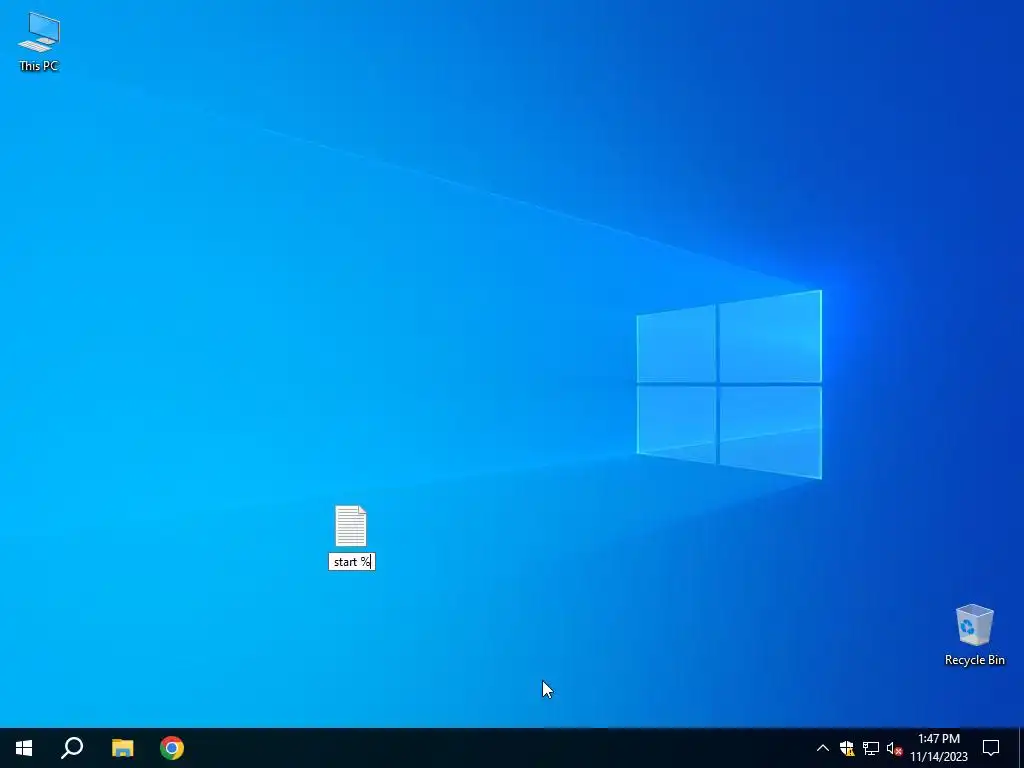Show hidden system tray icons
This screenshot has width=1024, height=768.
pyautogui.click(x=823, y=748)
